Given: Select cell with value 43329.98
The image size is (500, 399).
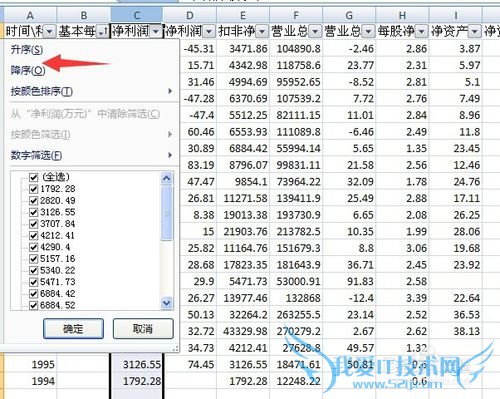Looking at the screenshot, I should [243, 331].
